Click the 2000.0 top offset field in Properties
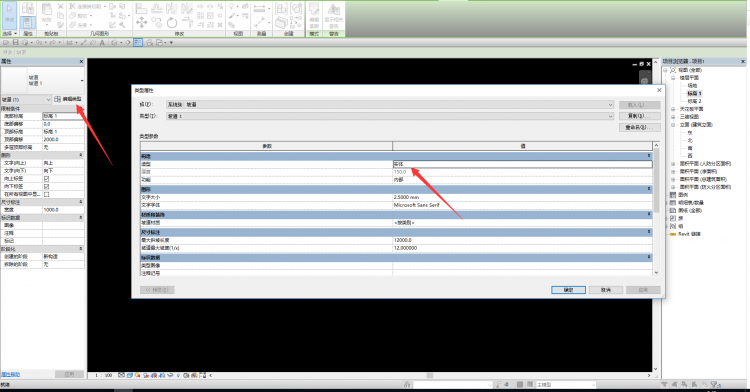The image size is (750, 392). point(63,140)
